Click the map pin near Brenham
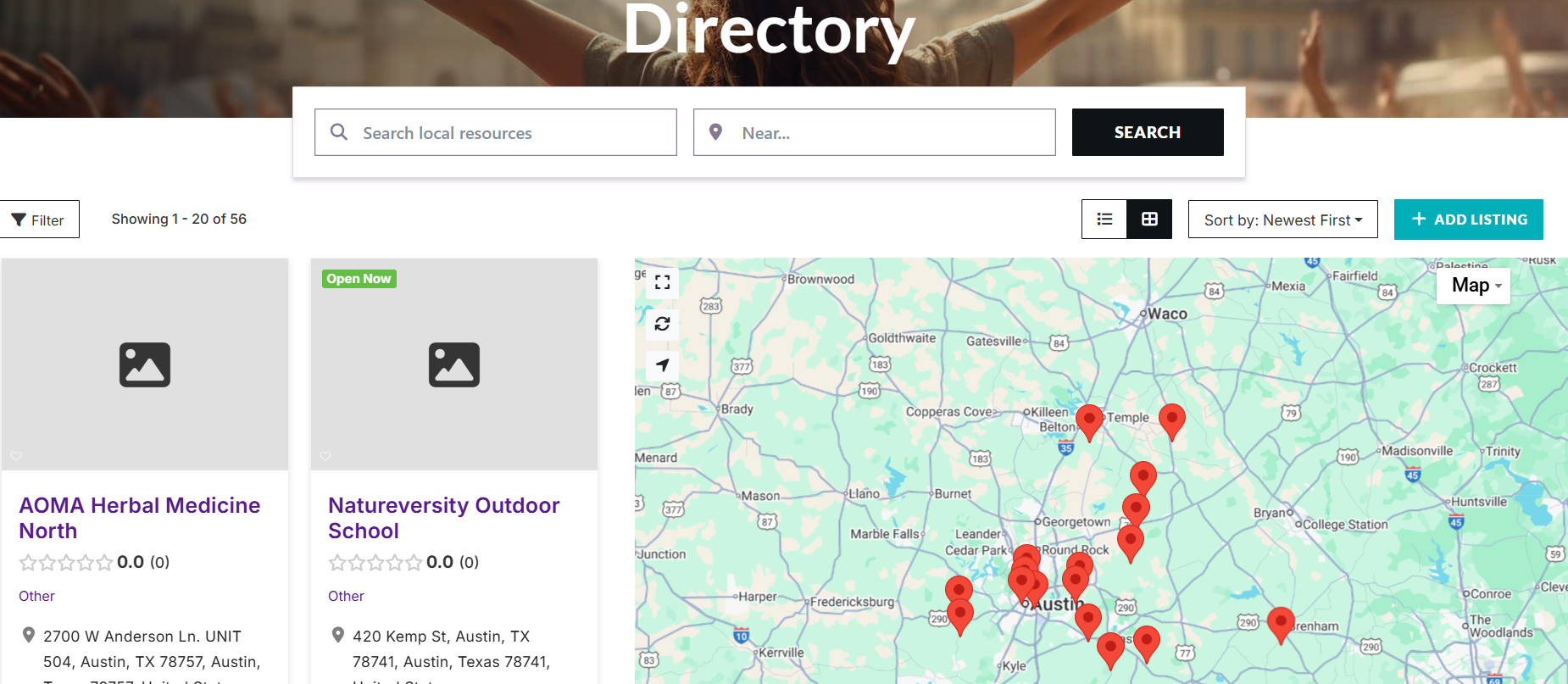This screenshot has height=684, width=1568. 1280,624
